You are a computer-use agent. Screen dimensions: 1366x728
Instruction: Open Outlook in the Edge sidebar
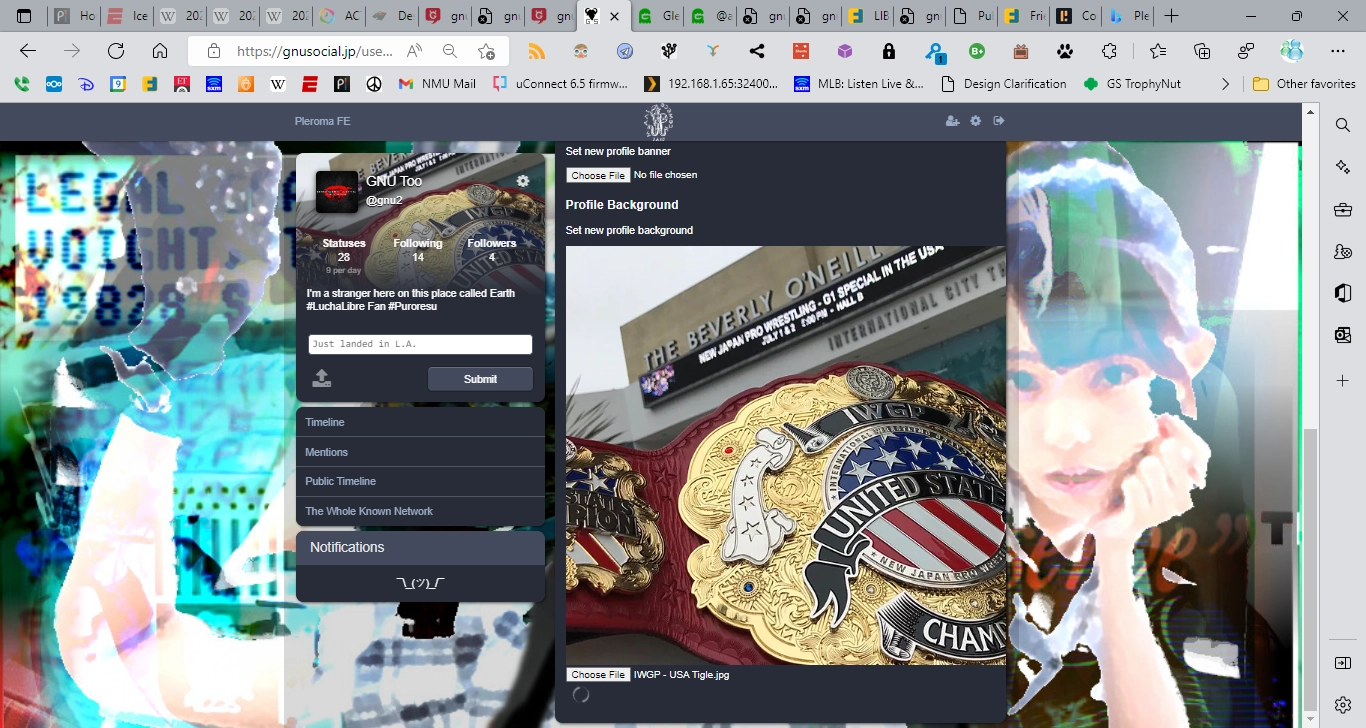[x=1343, y=335]
